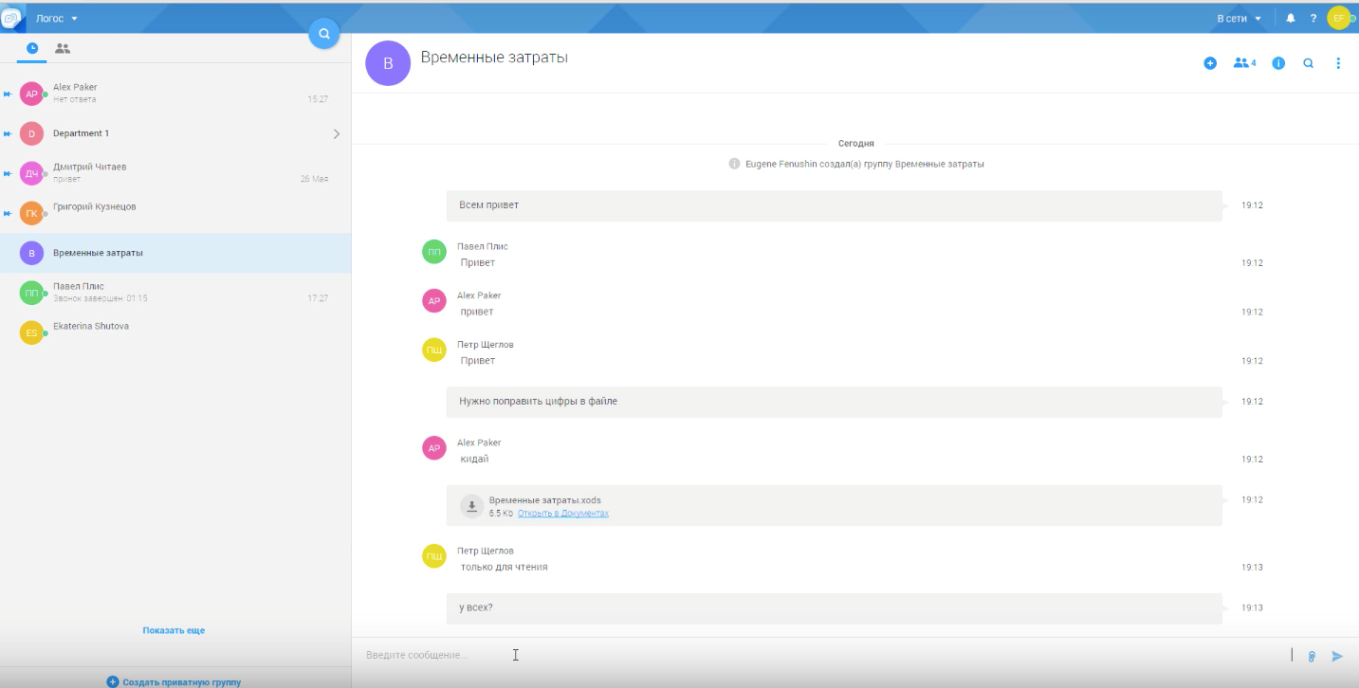
Task: Show group members count icon
Action: pos(1244,63)
